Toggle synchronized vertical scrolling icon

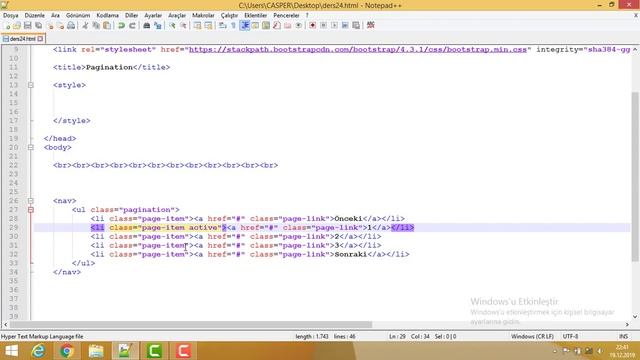pyautogui.click(x=198, y=25)
